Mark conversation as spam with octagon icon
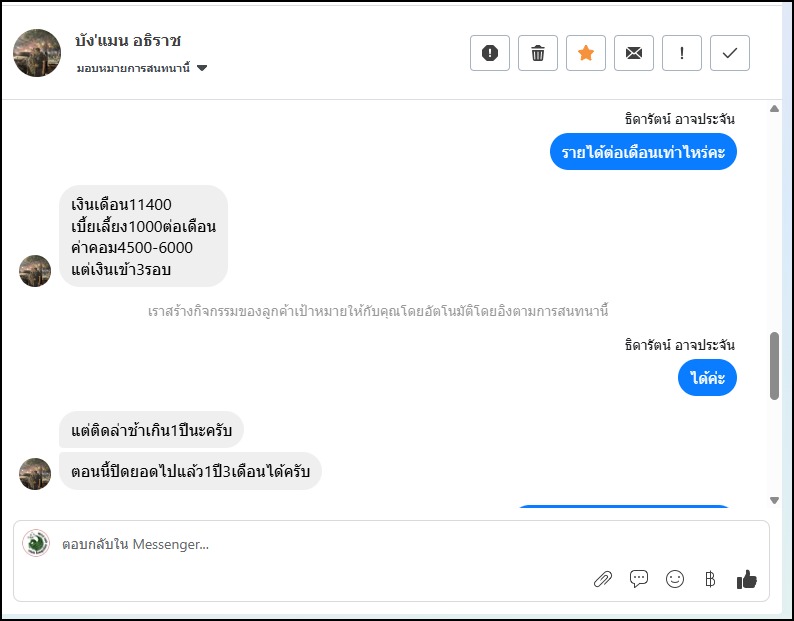The height and width of the screenshot is (621, 794). pos(490,53)
